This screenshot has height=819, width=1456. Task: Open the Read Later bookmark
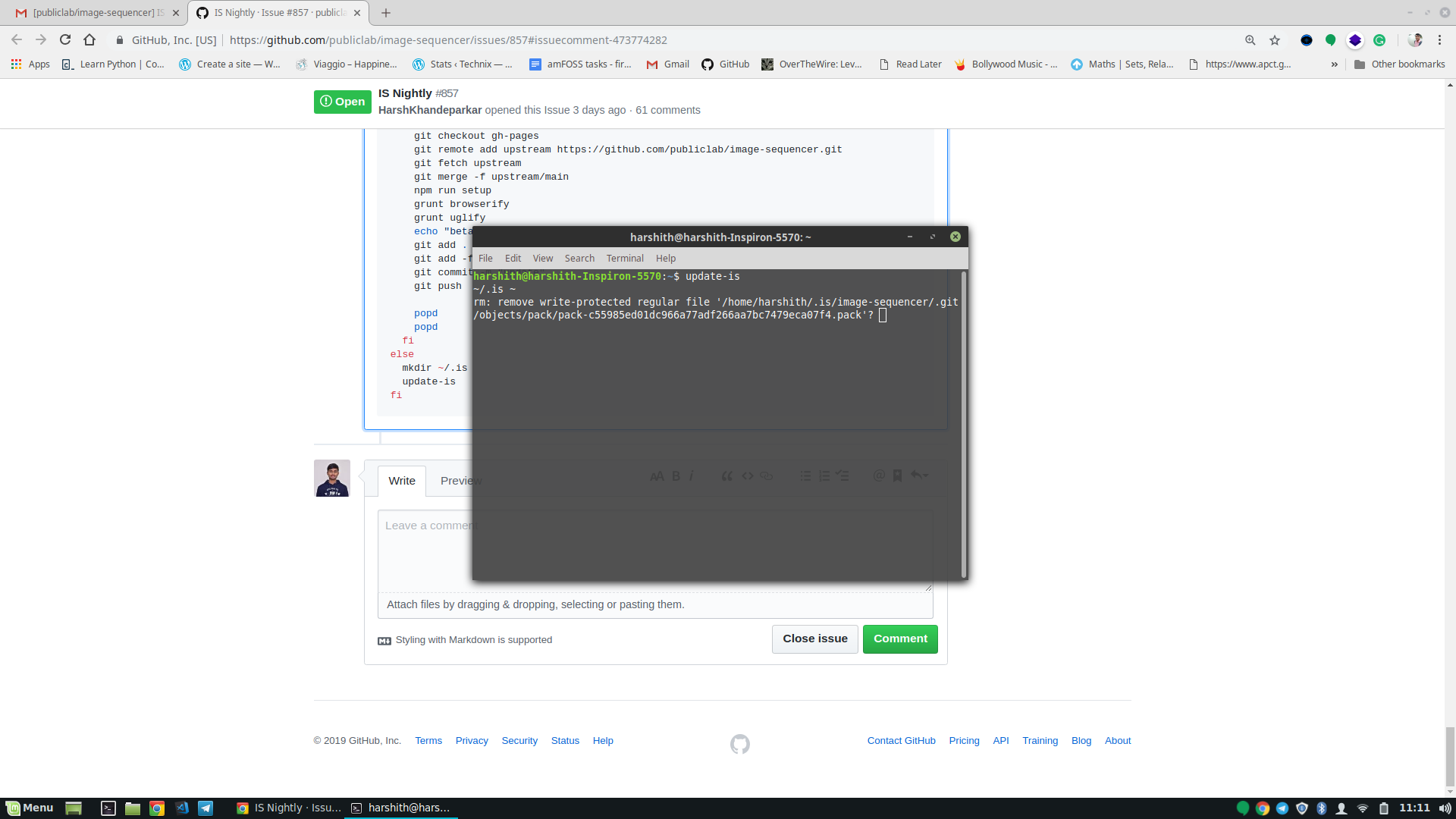(x=911, y=64)
